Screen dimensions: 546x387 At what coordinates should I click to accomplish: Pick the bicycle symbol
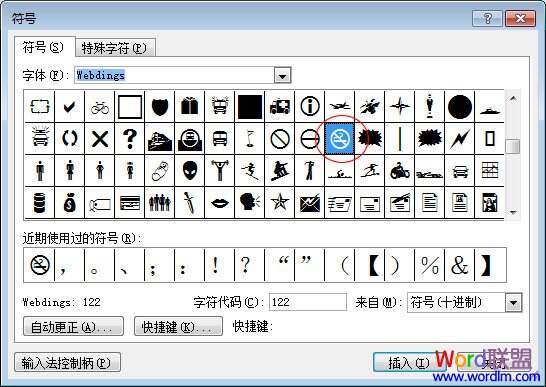[x=100, y=107]
